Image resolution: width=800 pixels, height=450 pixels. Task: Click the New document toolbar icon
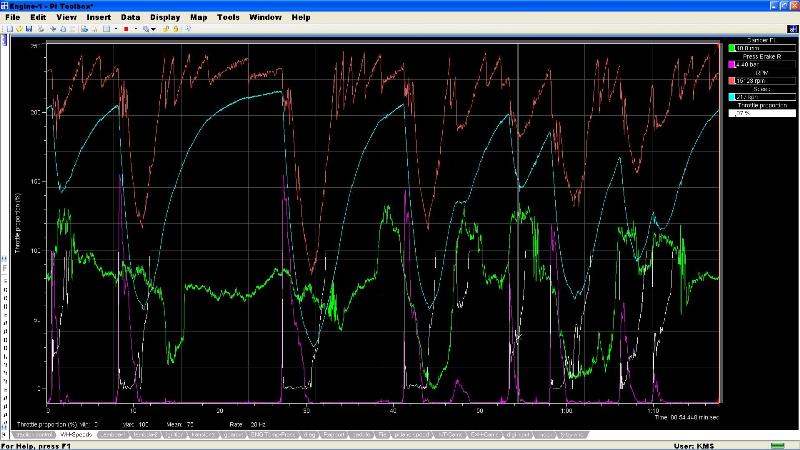click(10, 29)
